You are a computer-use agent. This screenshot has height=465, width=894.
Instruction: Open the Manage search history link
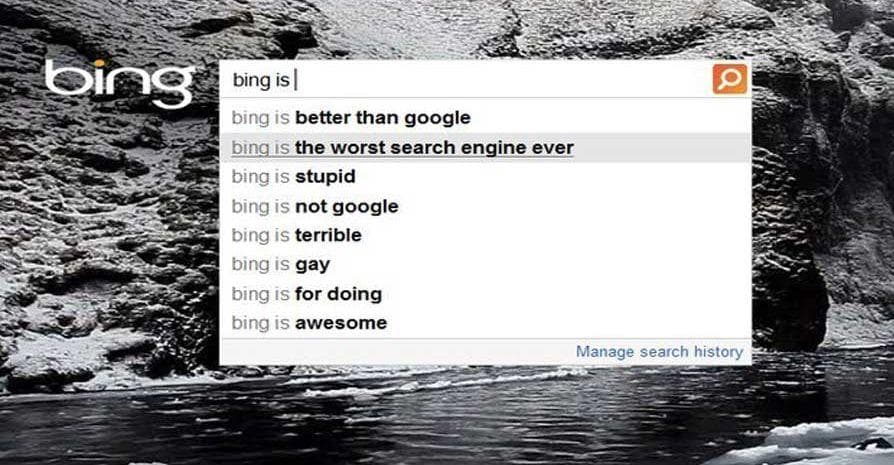point(659,352)
